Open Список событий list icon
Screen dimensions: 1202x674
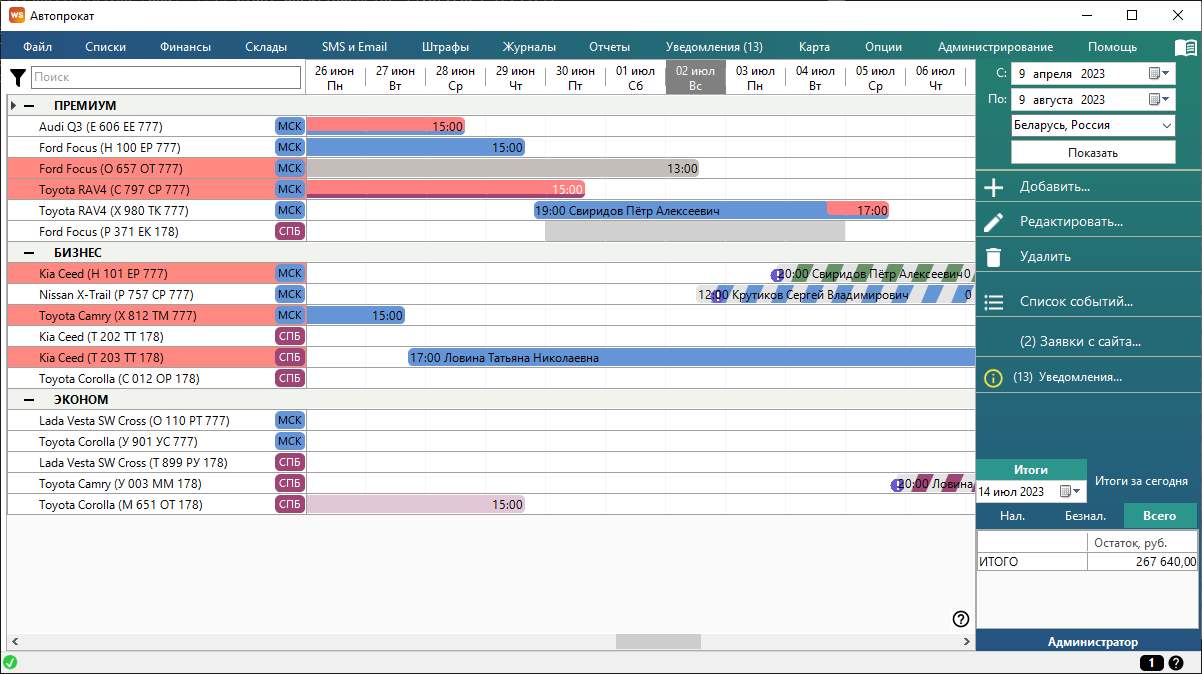coord(993,302)
